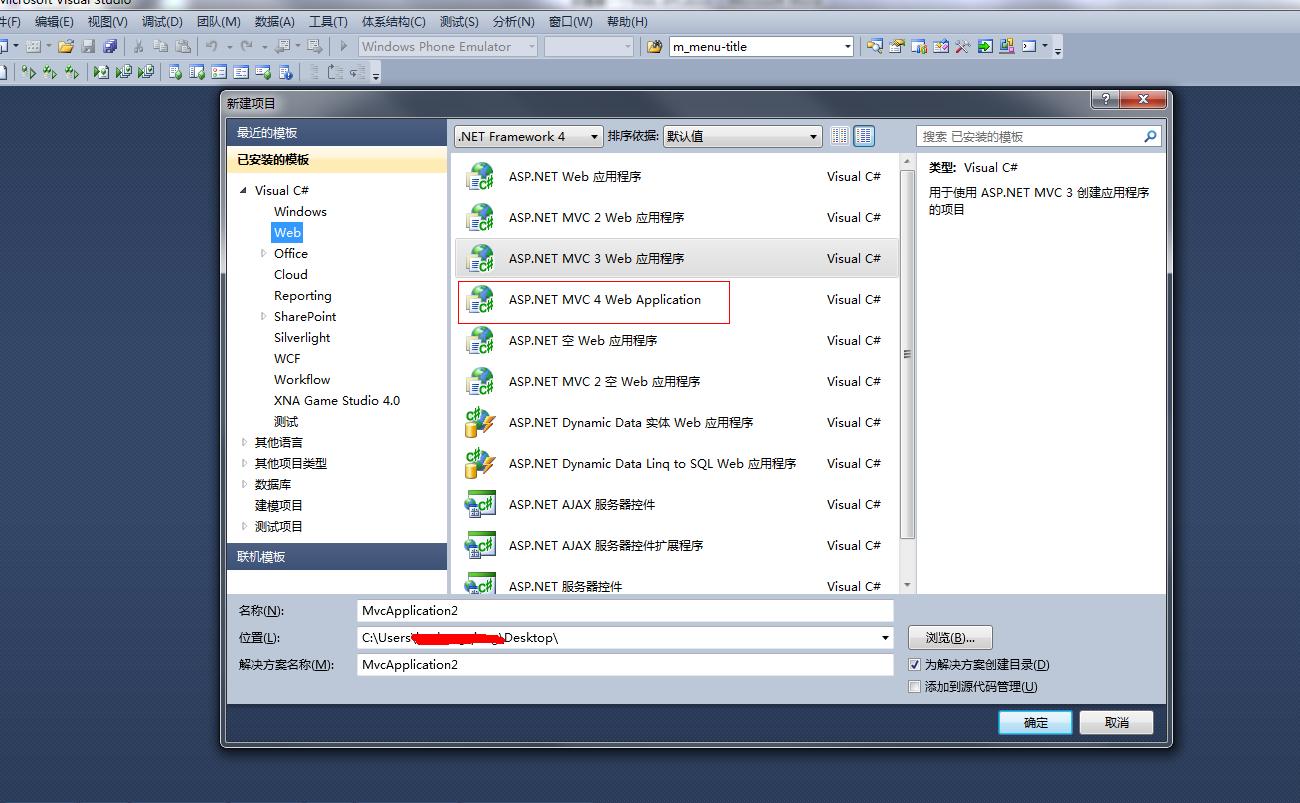
Task: Open the .NET Framework 4 dropdown
Action: (528, 136)
